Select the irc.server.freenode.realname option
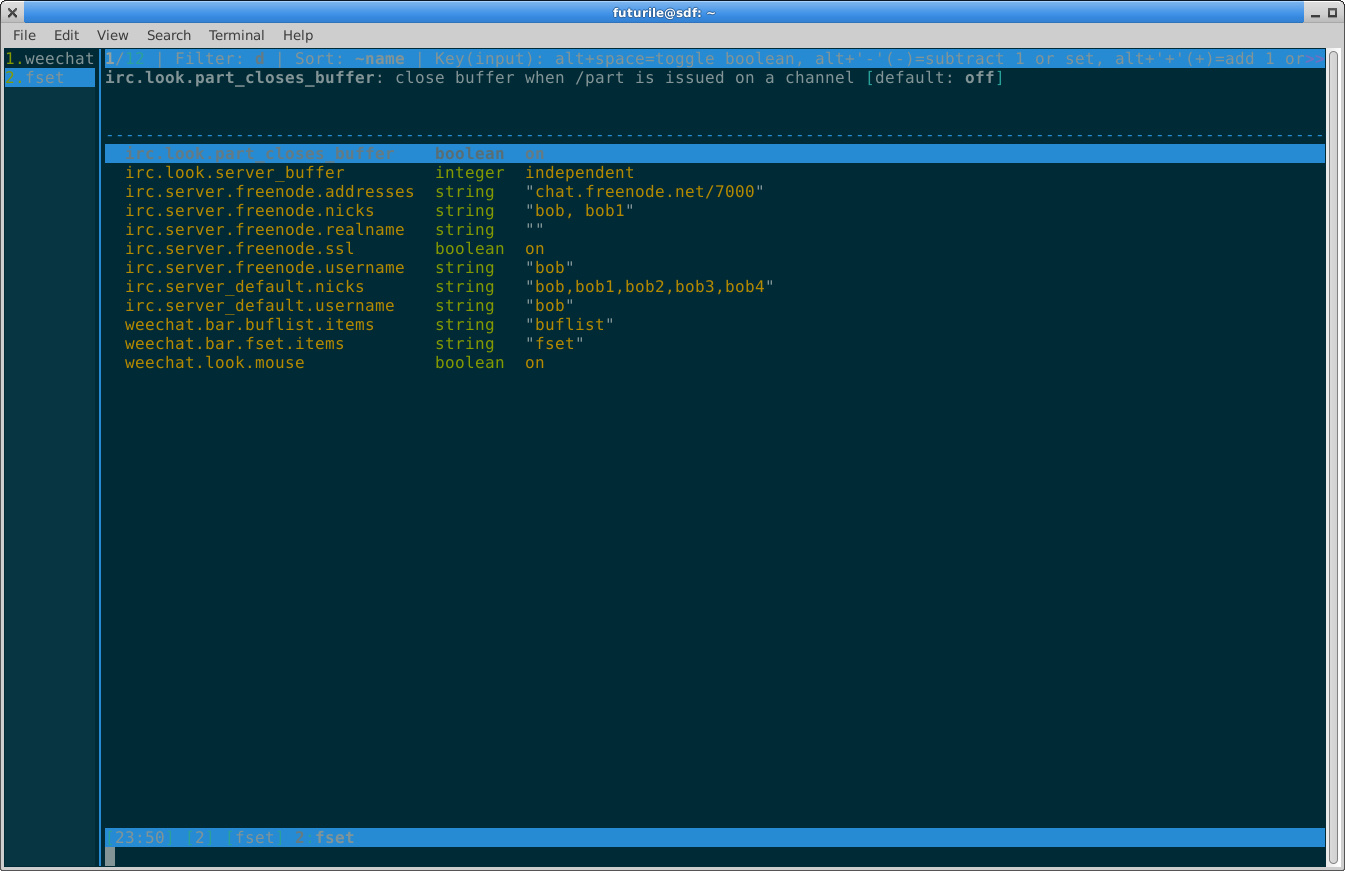The width and height of the screenshot is (1345, 871). click(265, 230)
